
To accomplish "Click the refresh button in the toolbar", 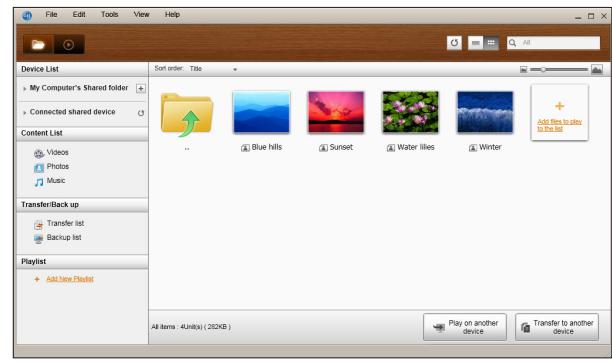I will [x=454, y=43].
